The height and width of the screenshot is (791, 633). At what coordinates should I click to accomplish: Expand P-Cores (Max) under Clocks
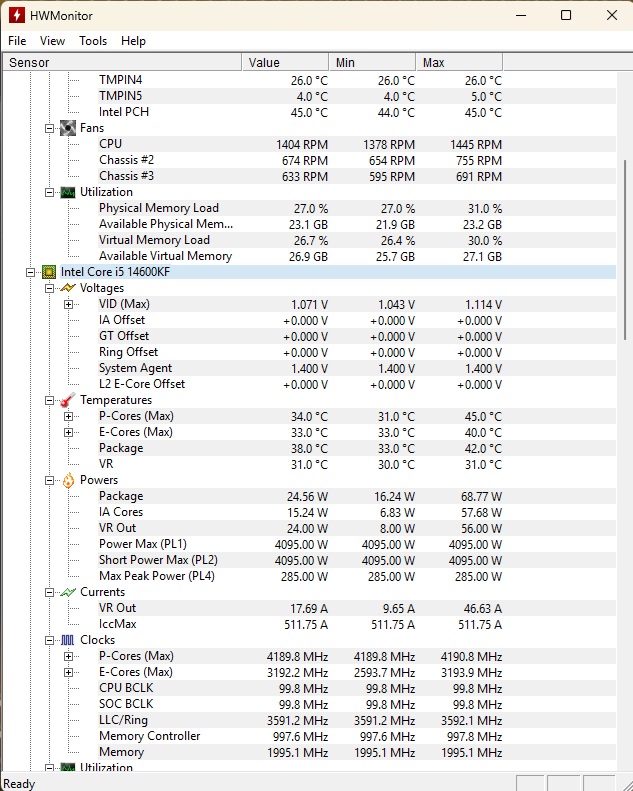coord(69,656)
